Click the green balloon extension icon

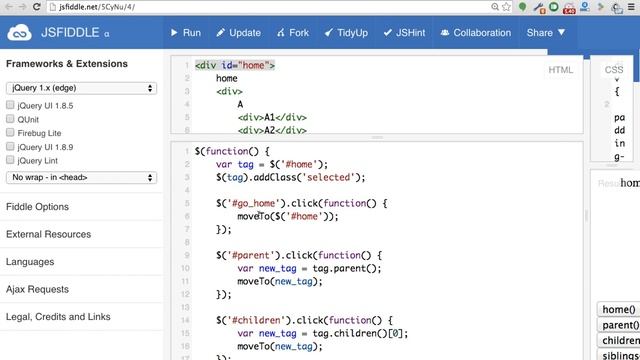click(x=522, y=7)
